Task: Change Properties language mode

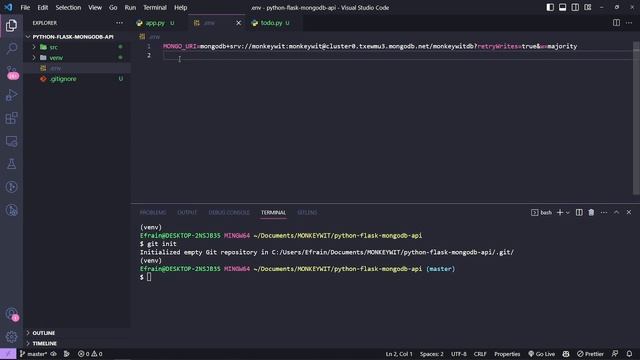Action: point(507,354)
